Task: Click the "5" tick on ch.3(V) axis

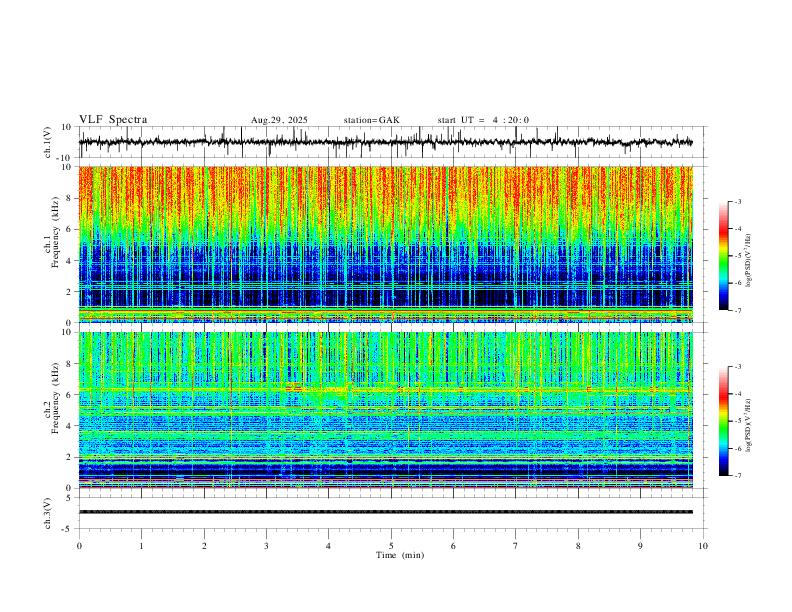Action: [70, 497]
